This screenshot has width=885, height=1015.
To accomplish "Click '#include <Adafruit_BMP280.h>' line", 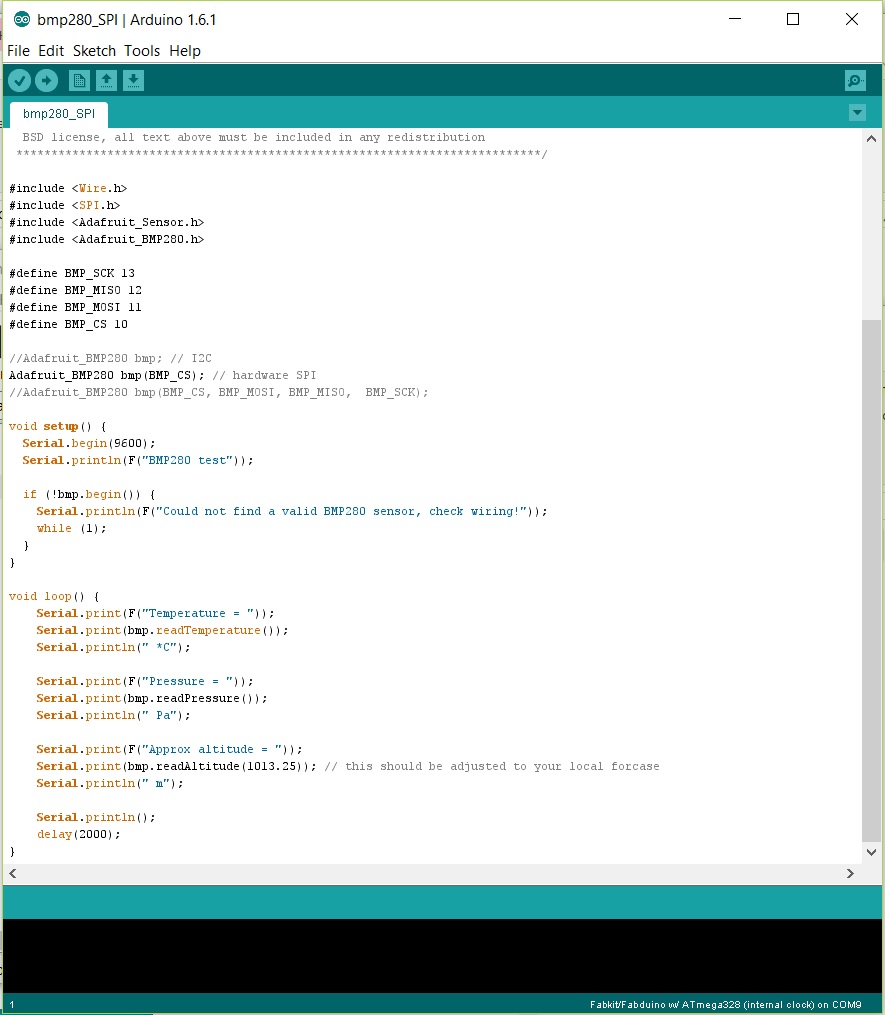I will point(107,239).
